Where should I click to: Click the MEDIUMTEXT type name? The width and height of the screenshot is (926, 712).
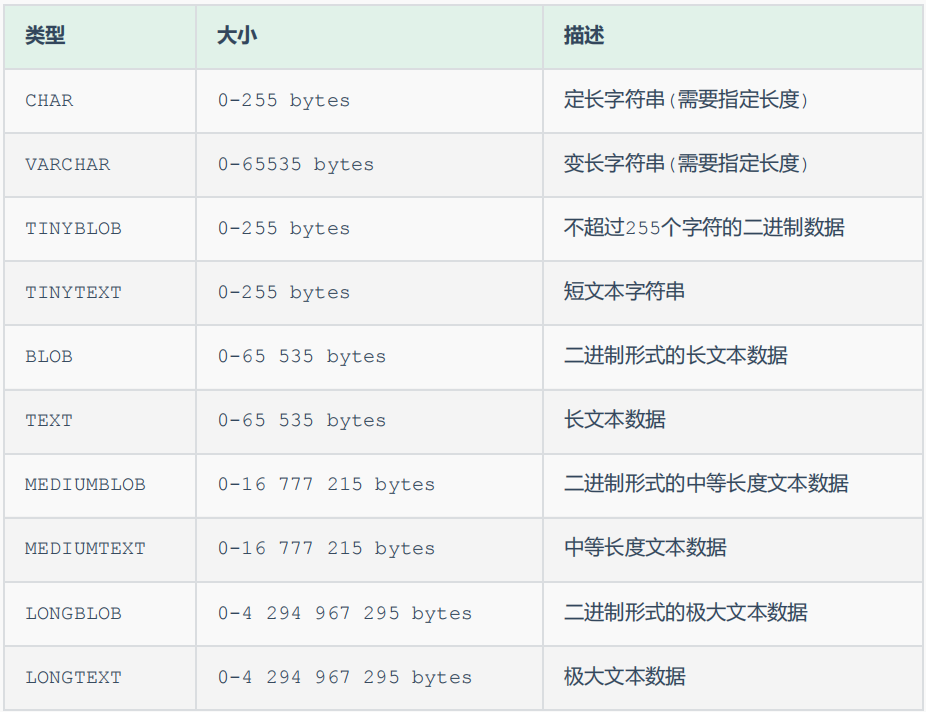[85, 549]
